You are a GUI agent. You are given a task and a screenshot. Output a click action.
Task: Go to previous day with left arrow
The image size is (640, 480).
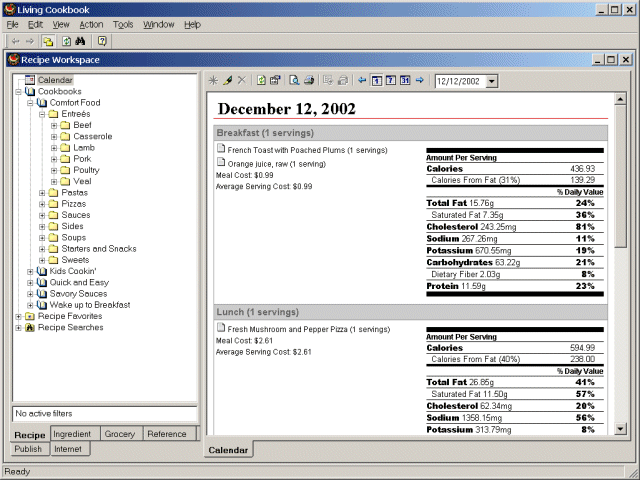click(x=362, y=80)
